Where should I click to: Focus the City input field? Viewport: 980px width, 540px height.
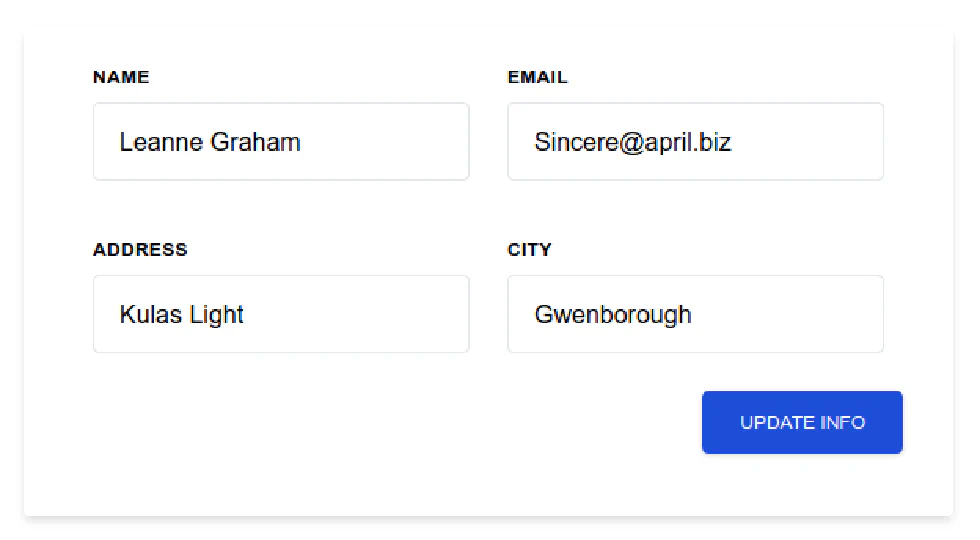click(695, 314)
